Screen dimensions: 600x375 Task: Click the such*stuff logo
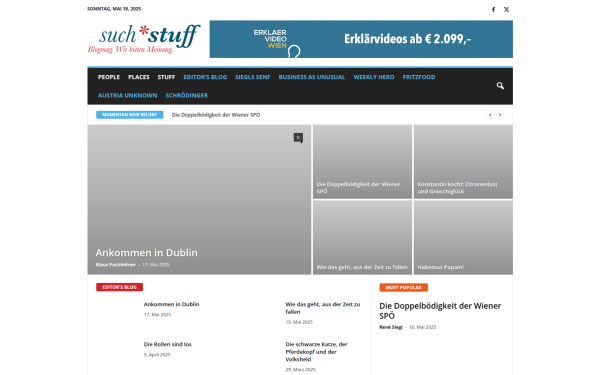point(144,39)
